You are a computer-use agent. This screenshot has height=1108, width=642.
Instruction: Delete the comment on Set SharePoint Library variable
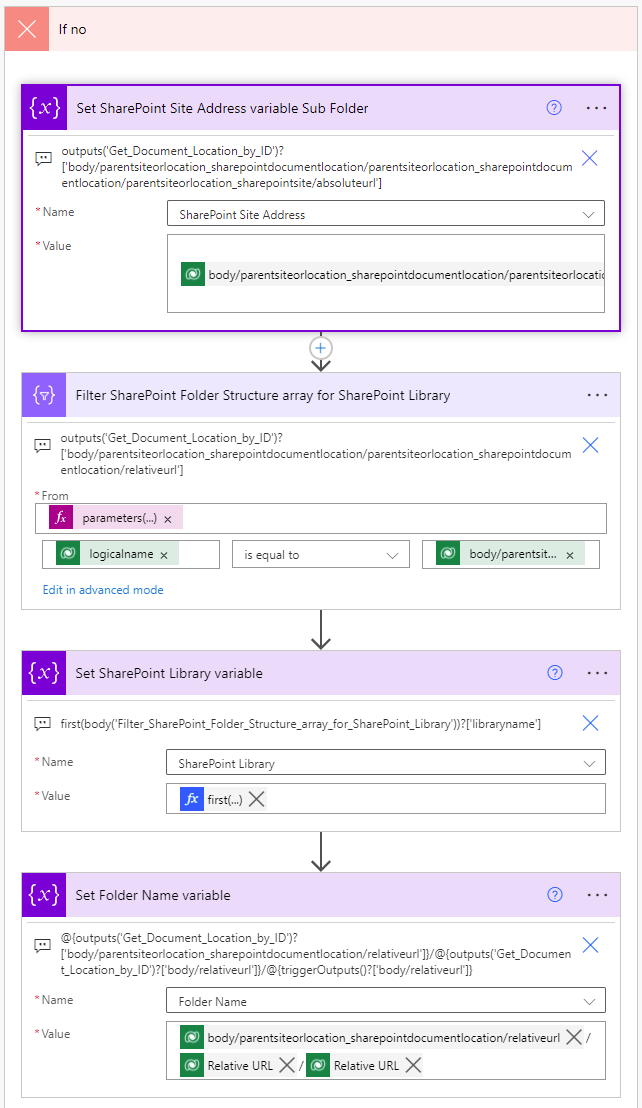(590, 723)
